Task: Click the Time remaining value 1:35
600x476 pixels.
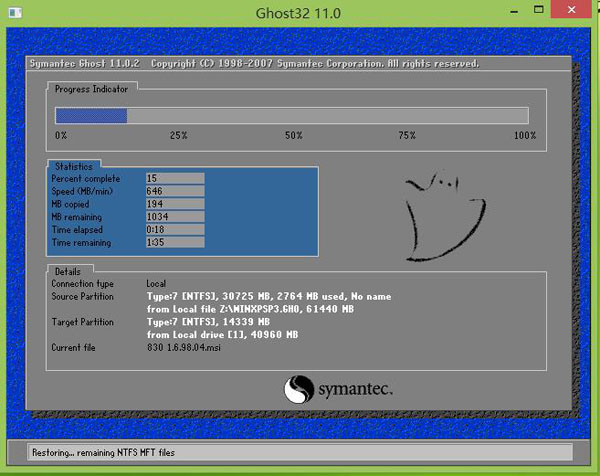Action: [x=174, y=243]
